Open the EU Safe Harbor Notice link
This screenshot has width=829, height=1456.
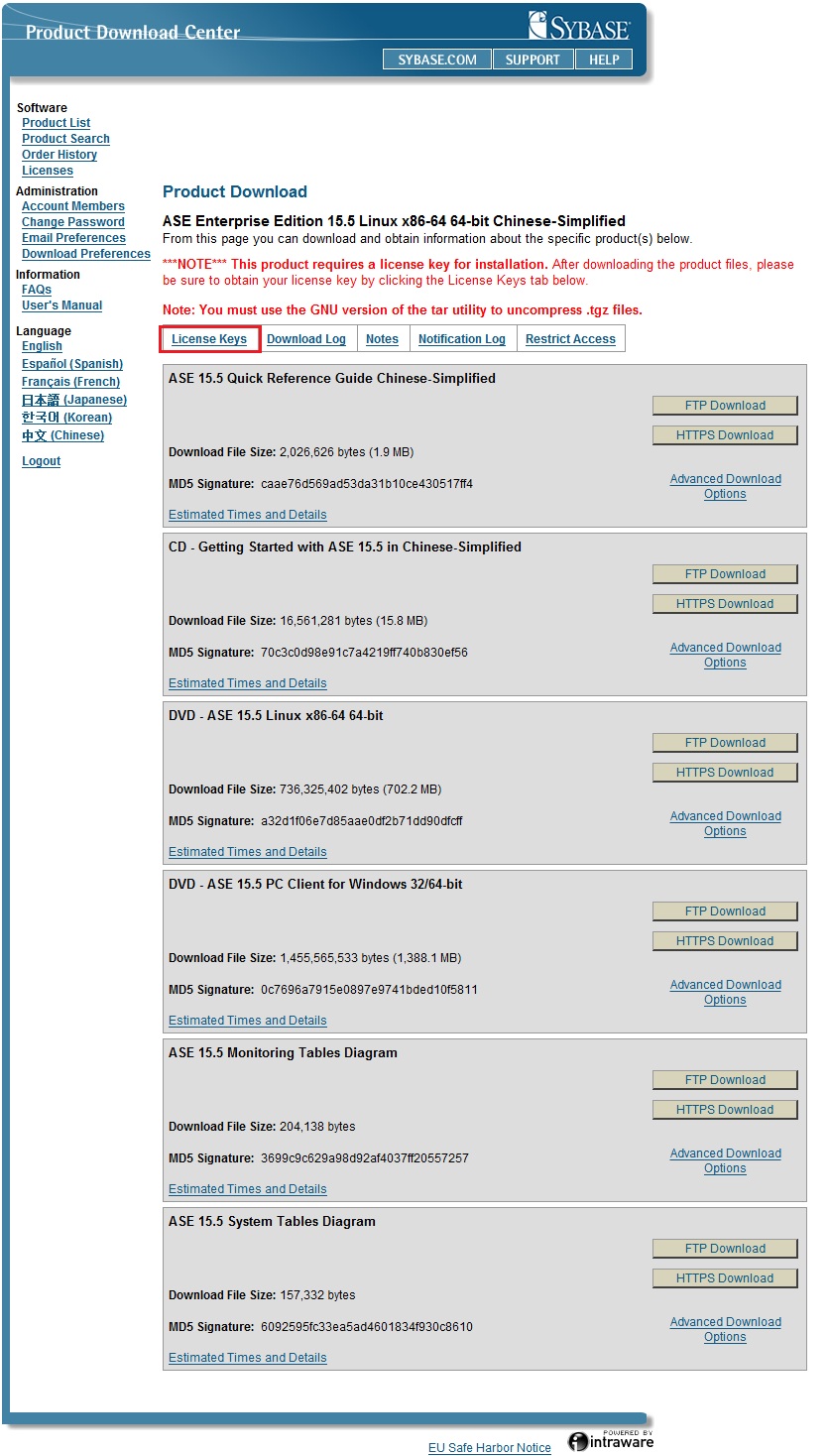click(489, 1448)
